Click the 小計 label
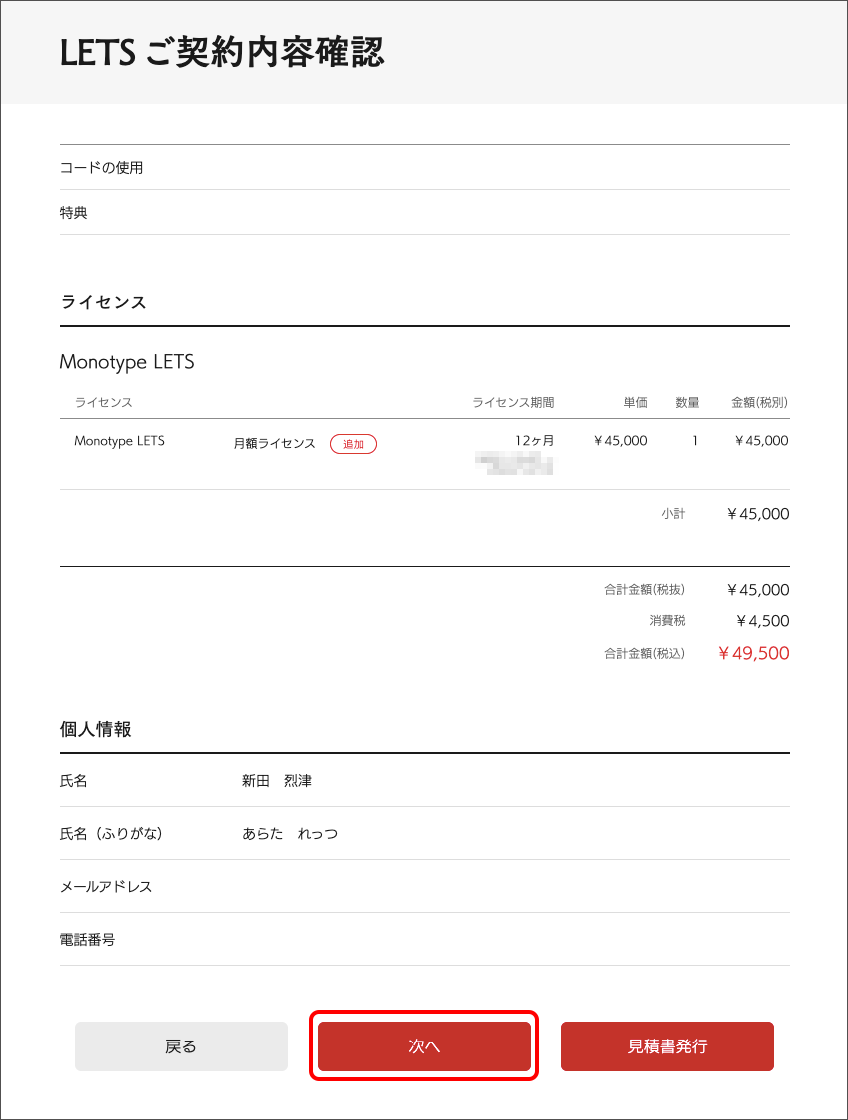The width and height of the screenshot is (848, 1120). [673, 514]
